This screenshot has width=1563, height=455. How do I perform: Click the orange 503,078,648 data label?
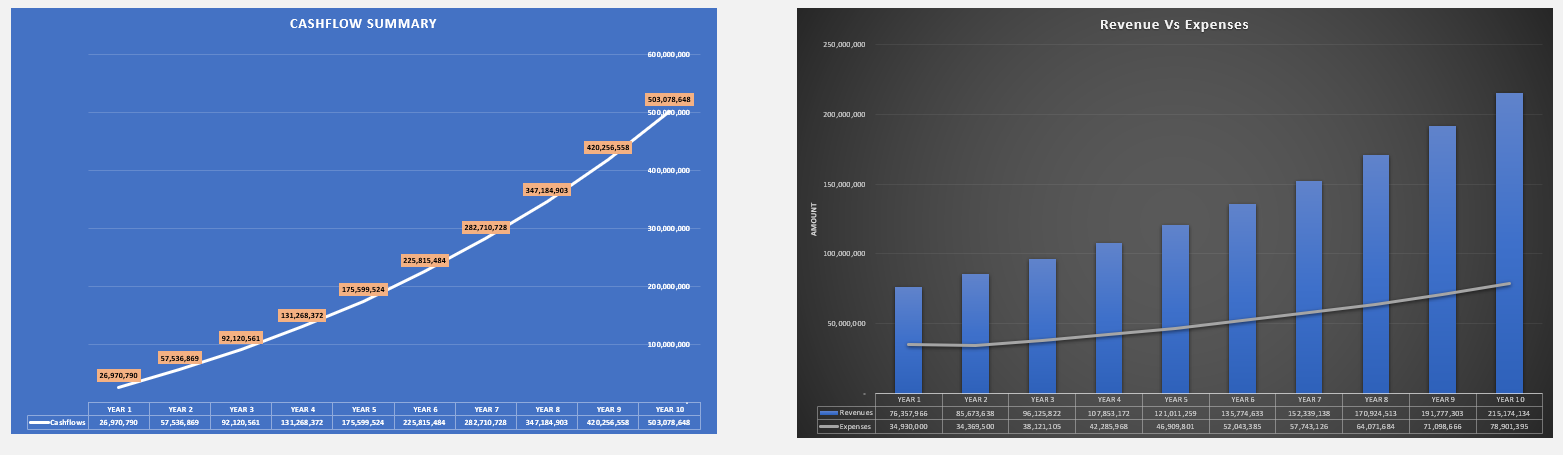tap(669, 100)
